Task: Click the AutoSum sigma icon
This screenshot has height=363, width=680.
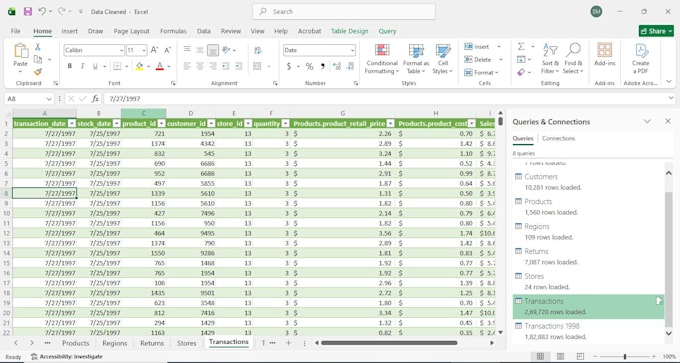Action: [521, 46]
